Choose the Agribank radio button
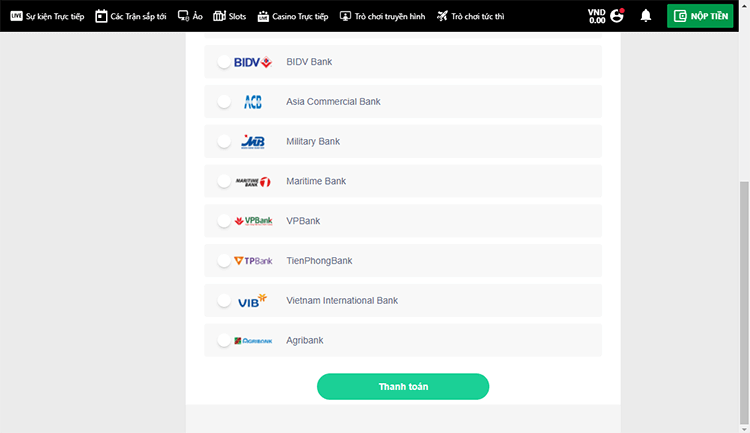The image size is (750, 433). pyautogui.click(x=224, y=340)
